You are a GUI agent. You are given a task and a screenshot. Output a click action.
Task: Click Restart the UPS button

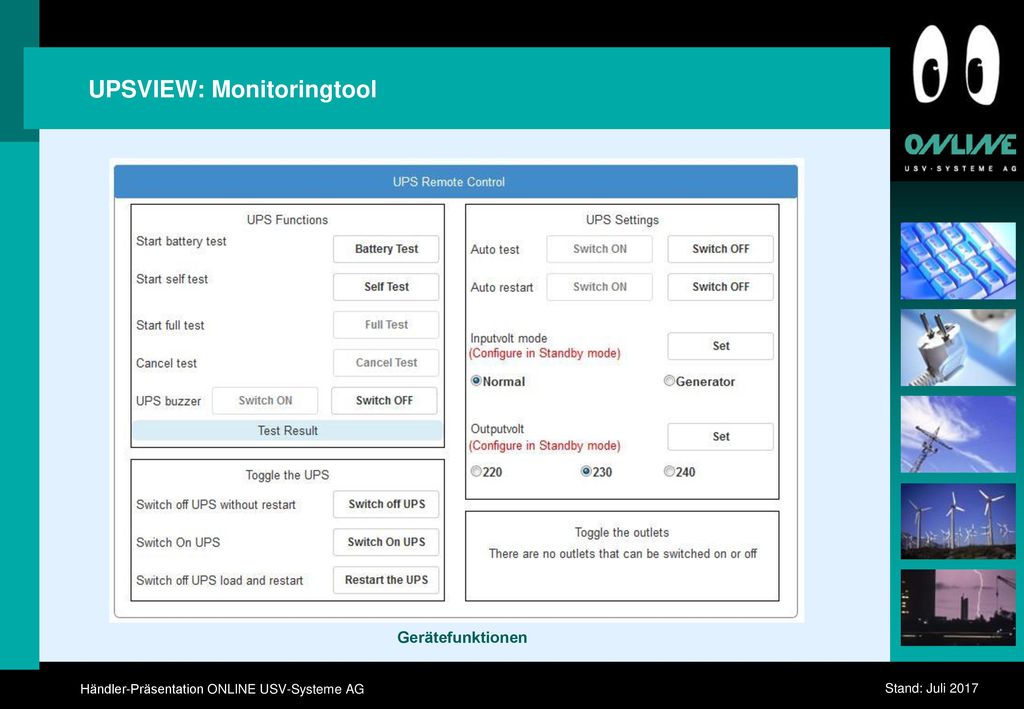pyautogui.click(x=386, y=580)
